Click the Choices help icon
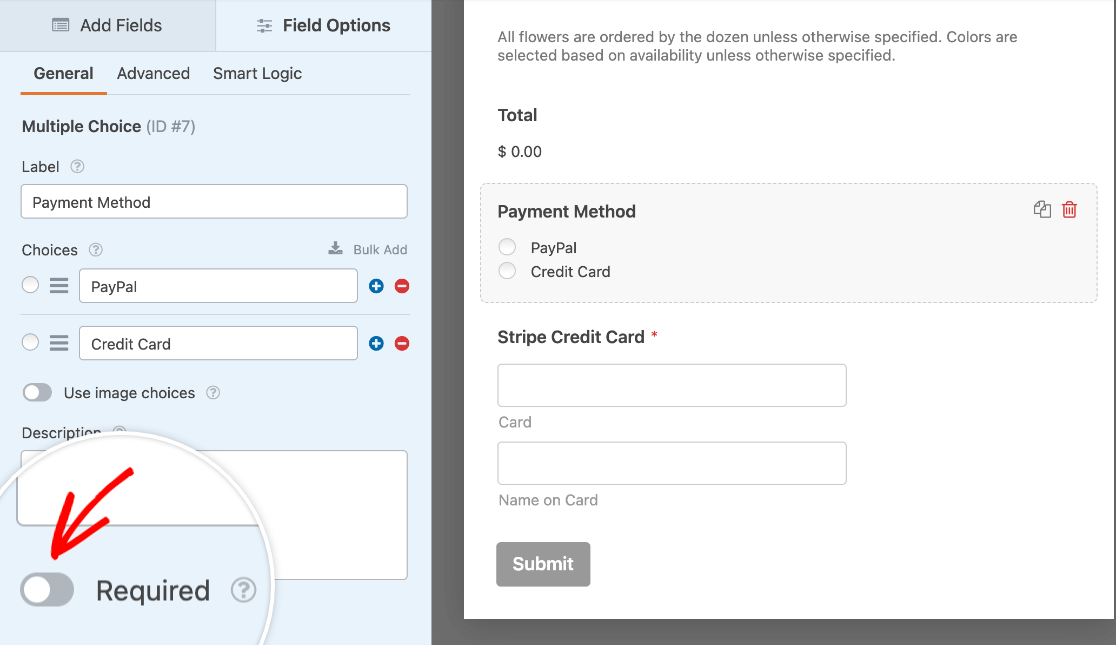Viewport: 1116px width, 645px height. pos(95,250)
